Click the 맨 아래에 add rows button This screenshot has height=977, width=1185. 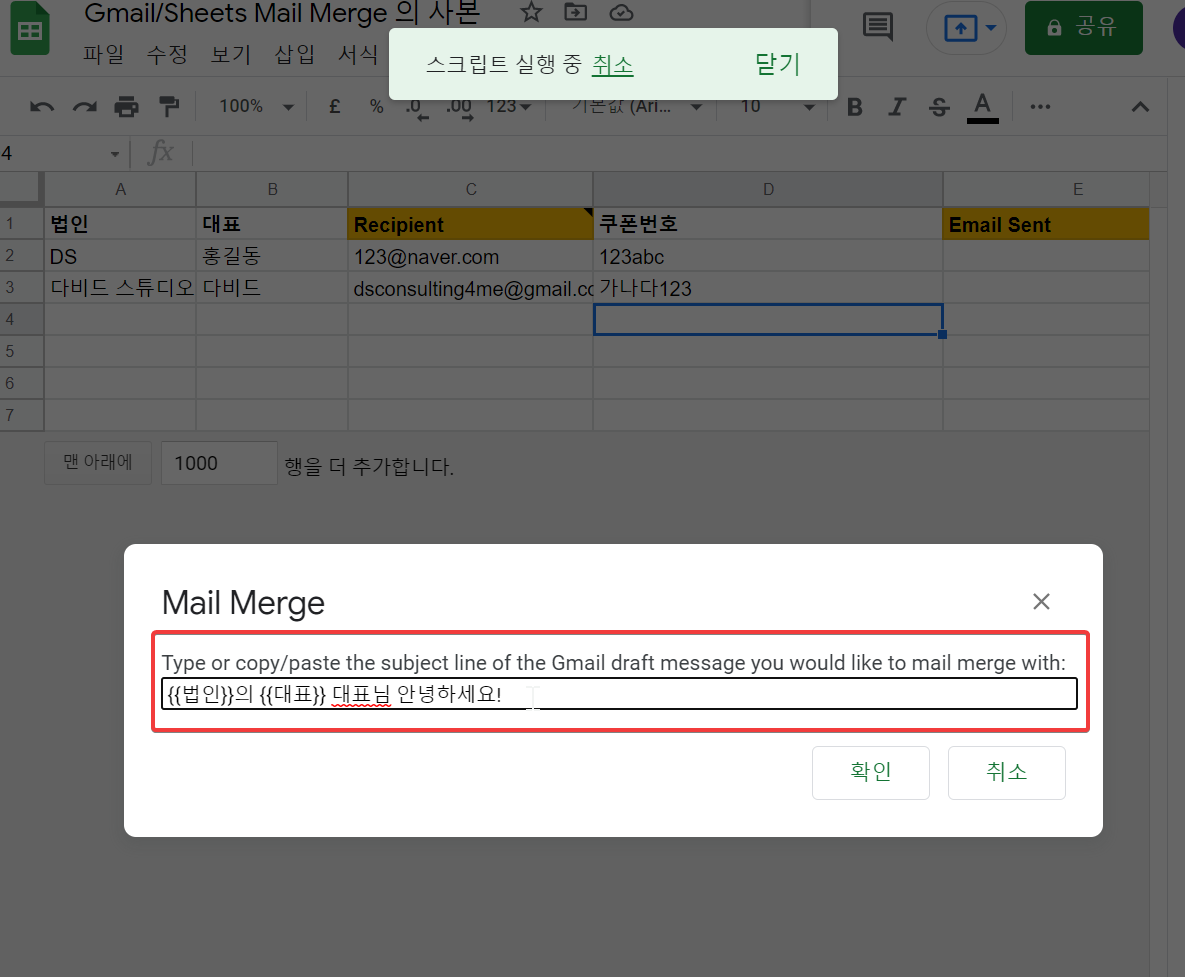point(98,462)
